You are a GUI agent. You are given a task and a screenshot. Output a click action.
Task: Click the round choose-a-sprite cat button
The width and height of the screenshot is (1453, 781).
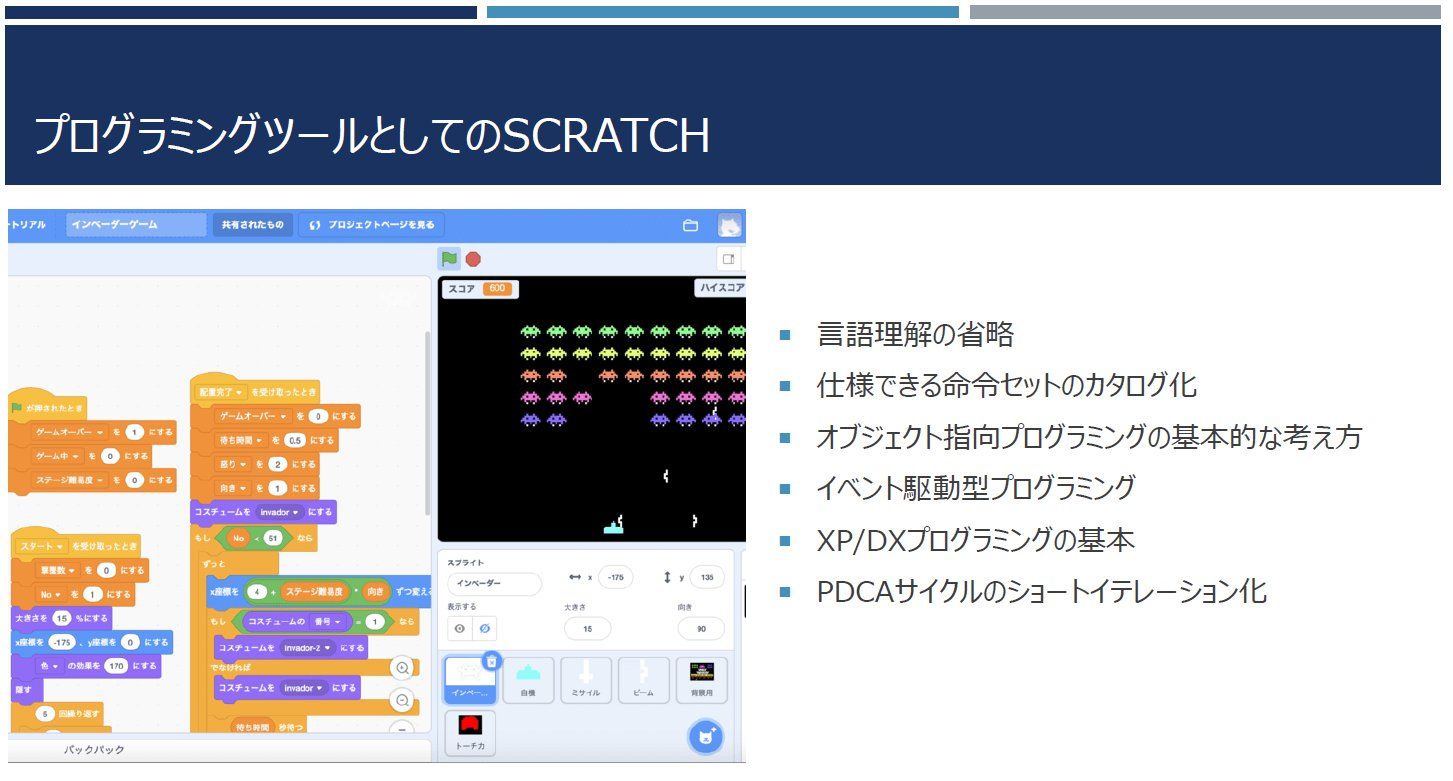click(705, 737)
